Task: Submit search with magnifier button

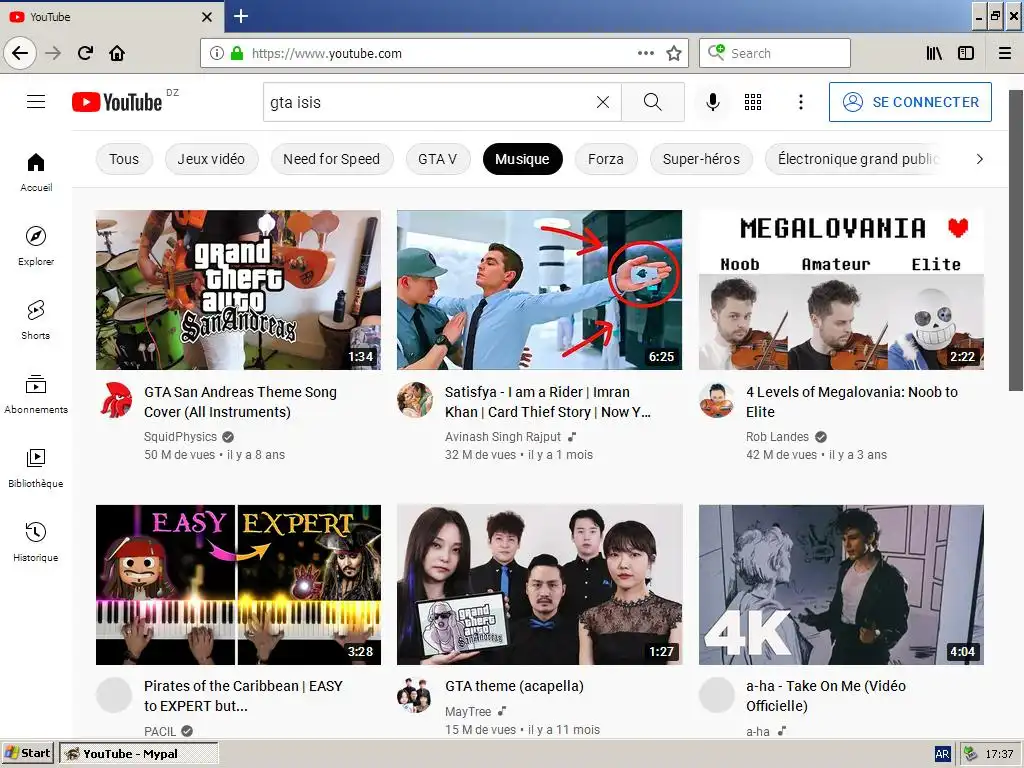Action: click(x=652, y=102)
